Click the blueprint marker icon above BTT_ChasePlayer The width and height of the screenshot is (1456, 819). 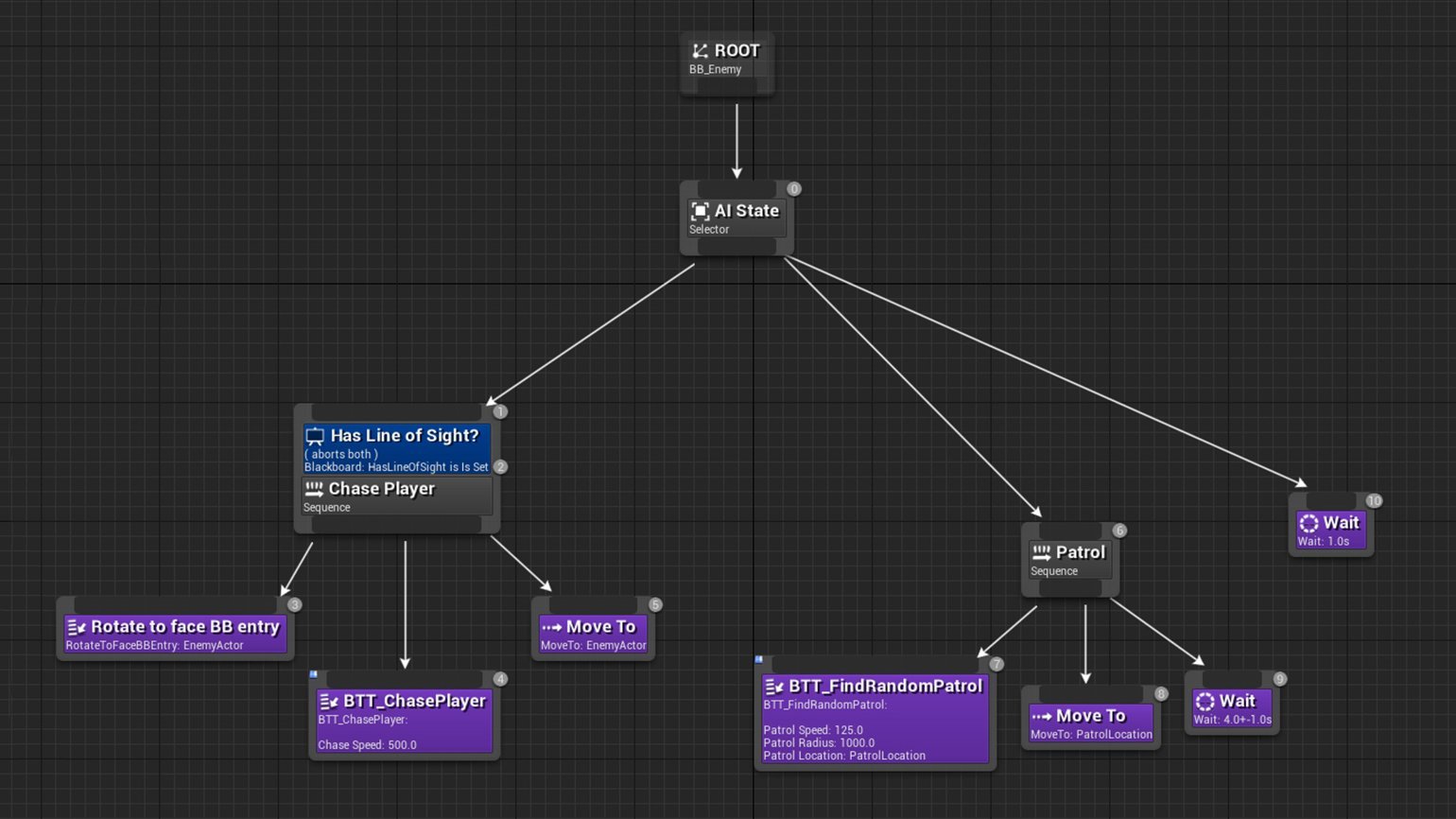pyautogui.click(x=314, y=674)
